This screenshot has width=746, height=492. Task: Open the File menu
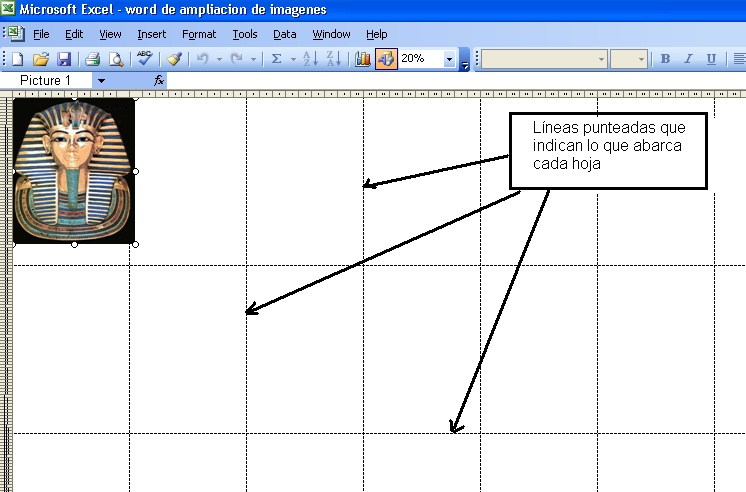(41, 34)
